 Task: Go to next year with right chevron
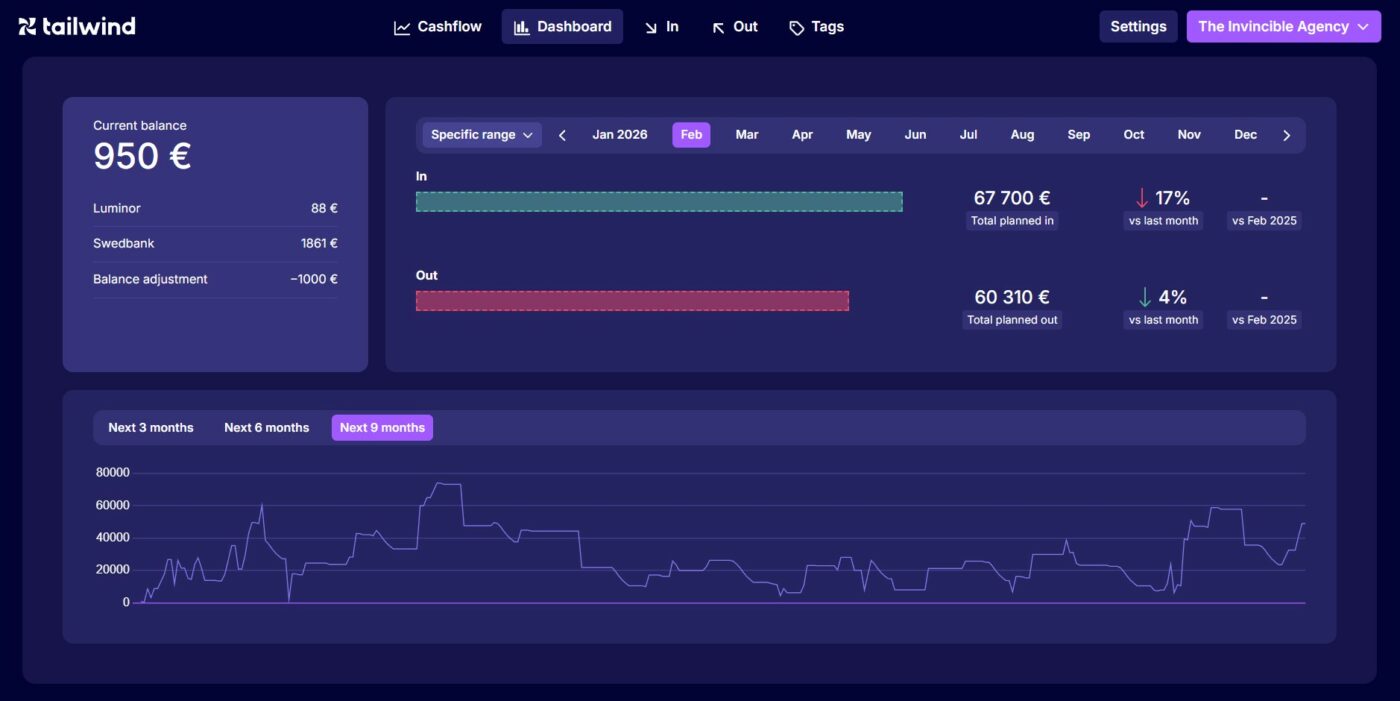tap(1286, 135)
